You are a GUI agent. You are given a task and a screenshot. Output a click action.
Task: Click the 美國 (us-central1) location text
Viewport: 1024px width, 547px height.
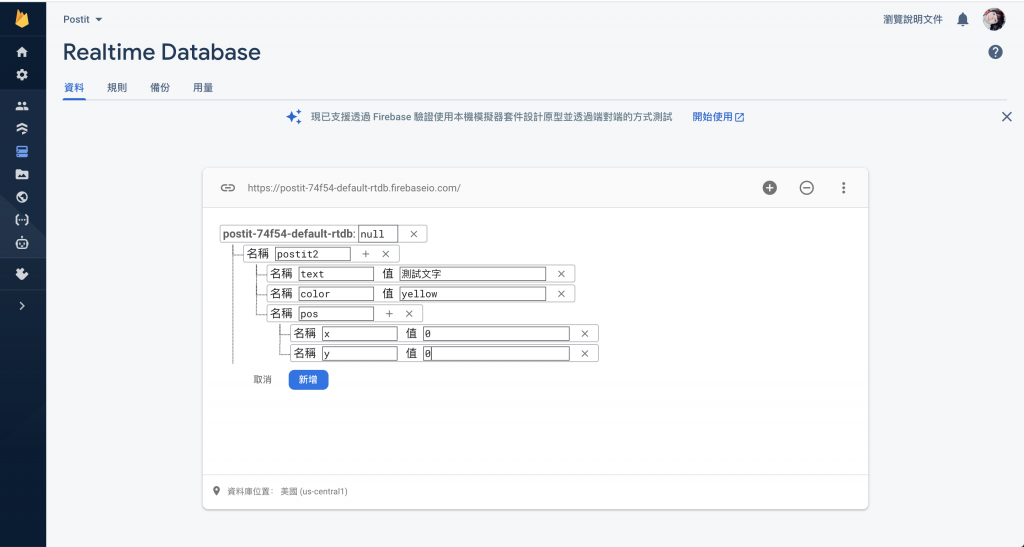[x=314, y=492]
